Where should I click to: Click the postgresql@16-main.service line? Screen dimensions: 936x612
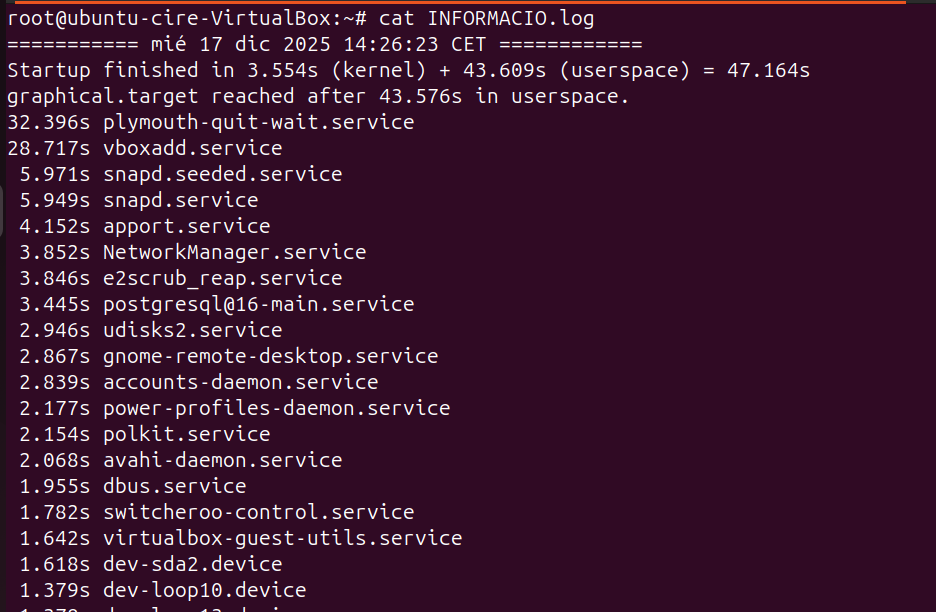click(258, 304)
